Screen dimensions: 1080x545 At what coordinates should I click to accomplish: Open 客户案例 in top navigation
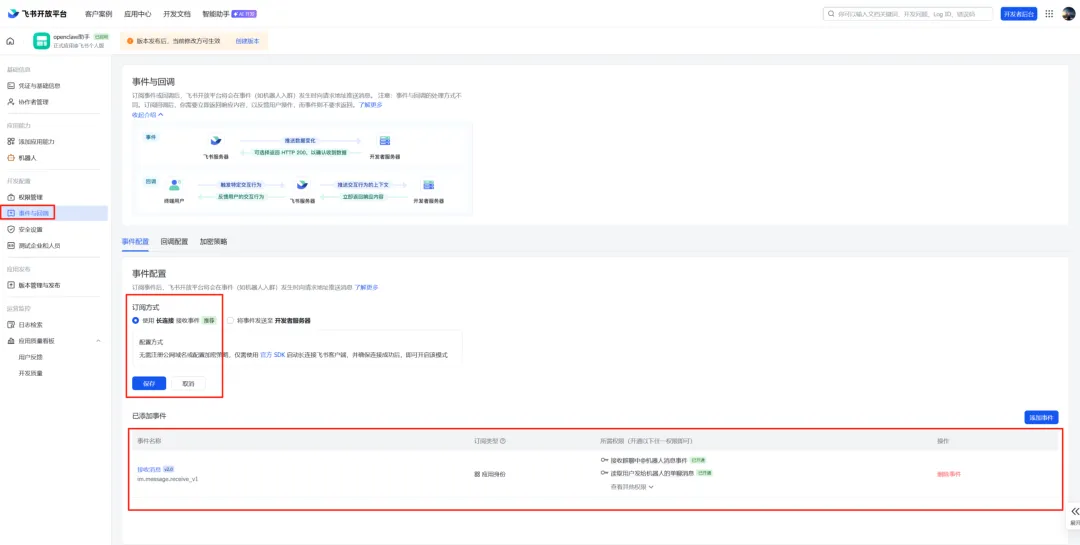[x=98, y=14]
